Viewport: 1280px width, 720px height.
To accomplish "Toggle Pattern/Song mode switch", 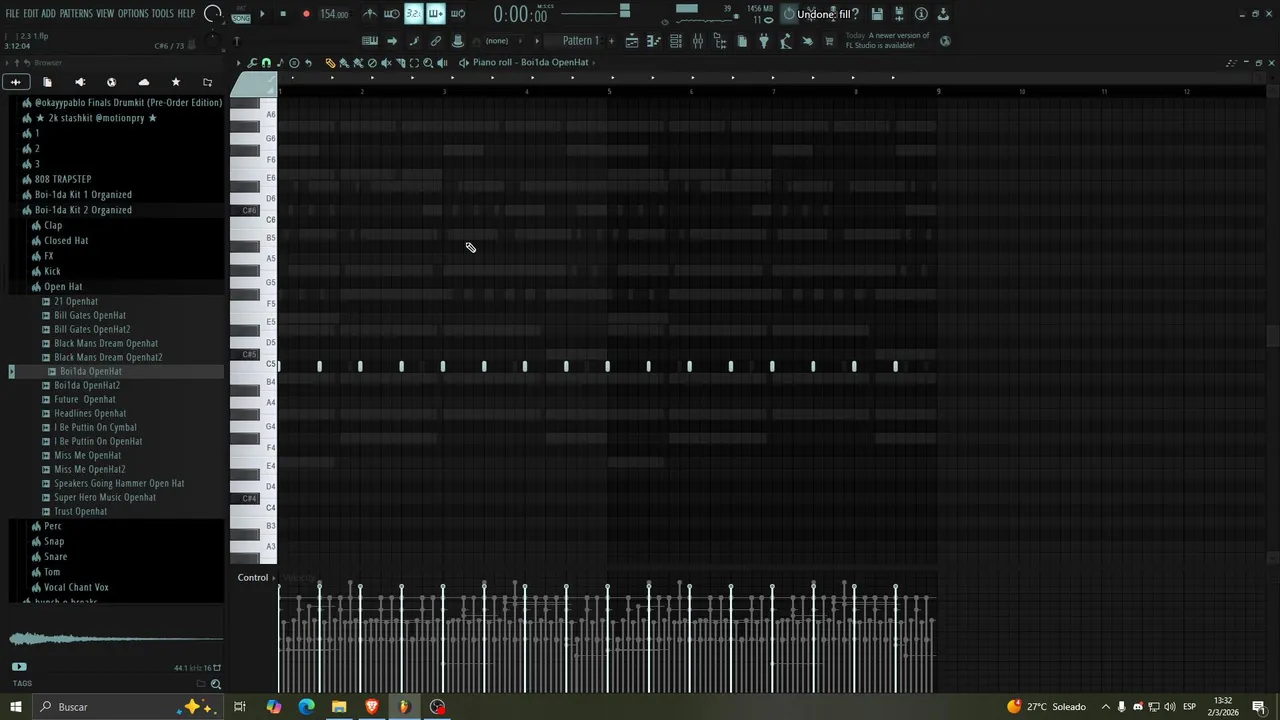I will click(241, 15).
